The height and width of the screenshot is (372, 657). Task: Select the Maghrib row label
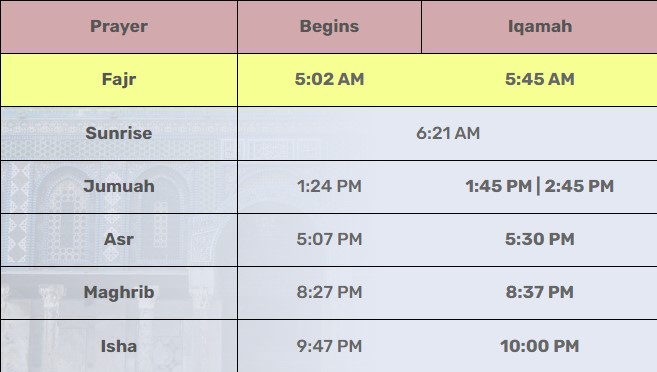[x=119, y=292]
